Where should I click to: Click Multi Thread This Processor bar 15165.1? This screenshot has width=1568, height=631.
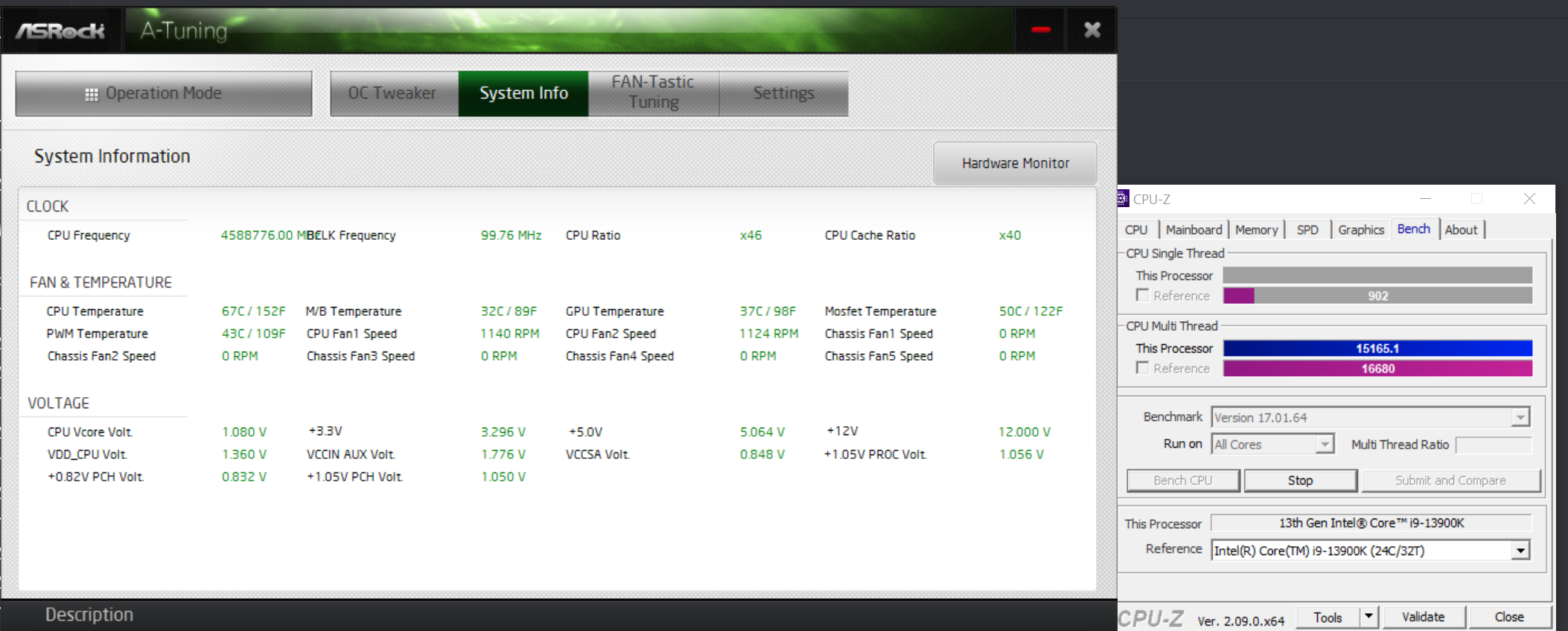1377,348
